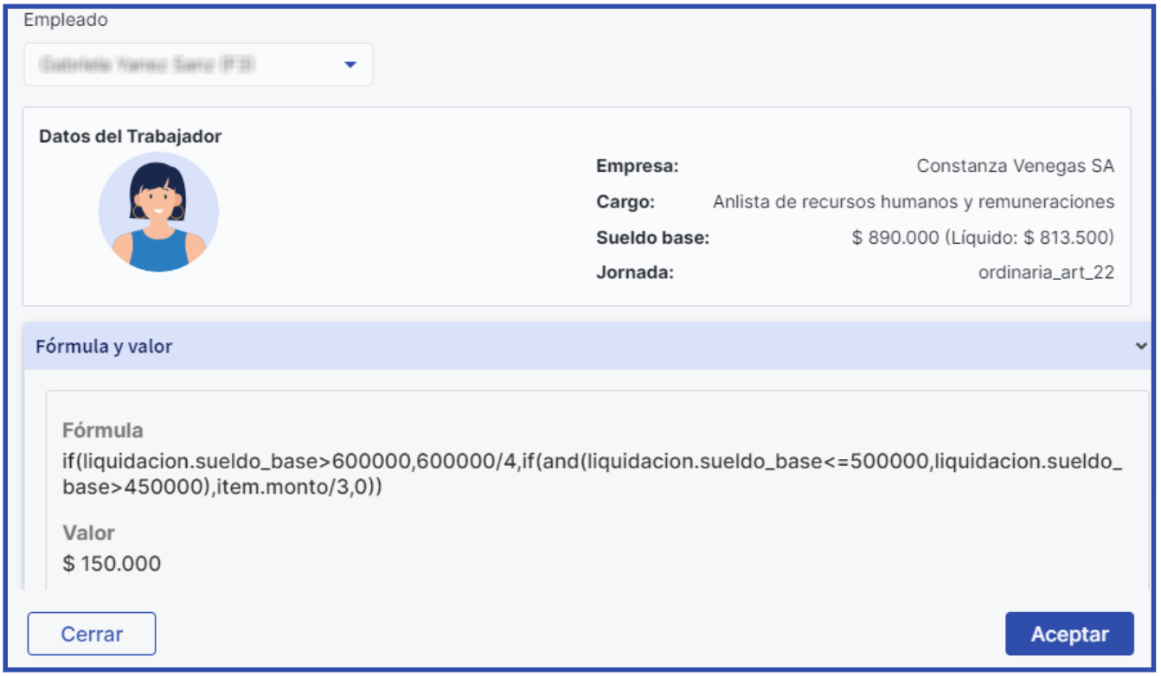This screenshot has height=676, width=1161.
Task: Click the formula expression text
Action: pyautogui.click(x=592, y=474)
